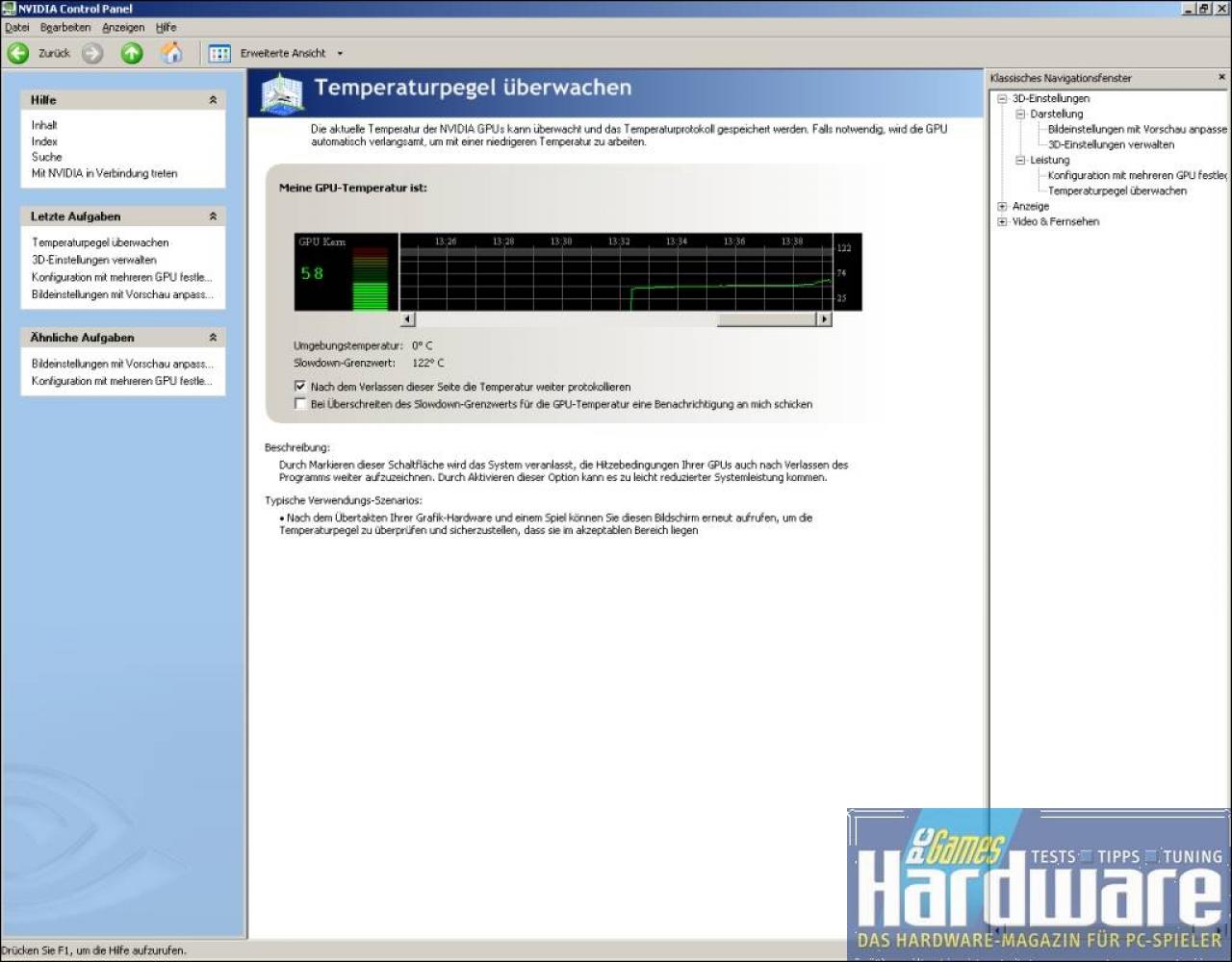Collapse the Letzte Aufgaben panel
This screenshot has width=1232, height=962.
pos(213,216)
